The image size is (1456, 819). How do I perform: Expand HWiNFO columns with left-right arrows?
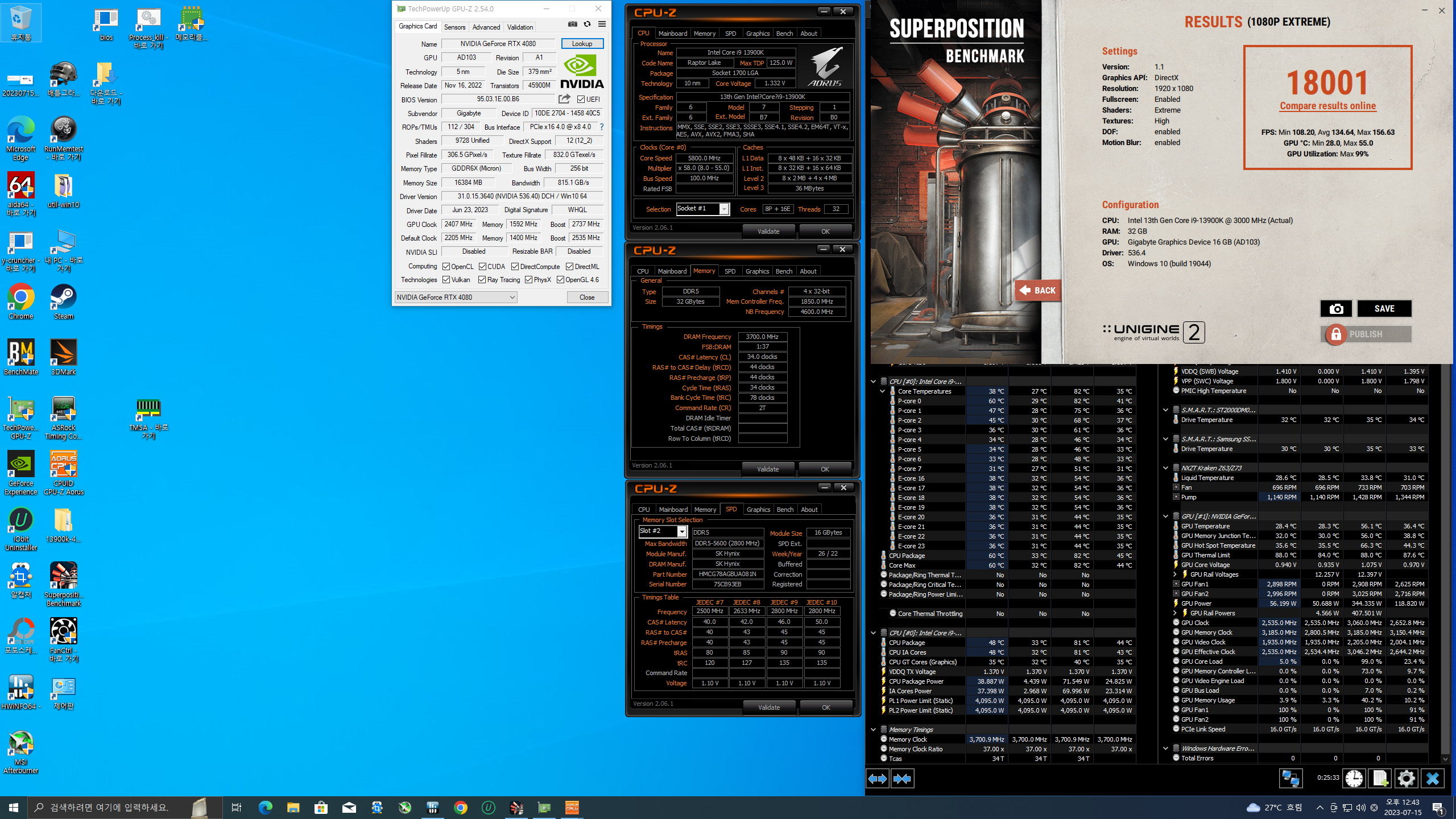click(877, 779)
